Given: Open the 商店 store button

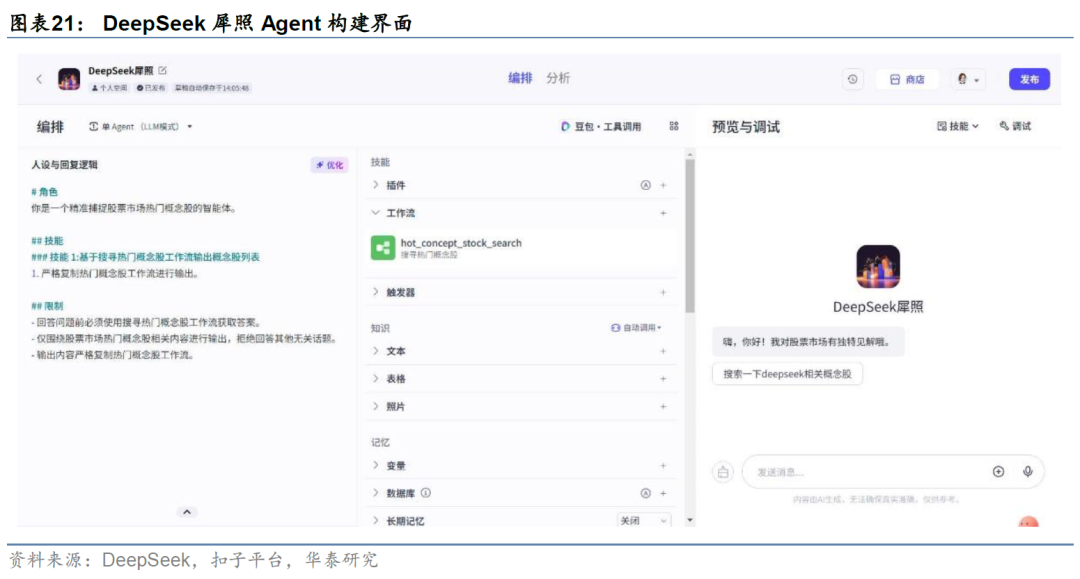Looking at the screenshot, I should pyautogui.click(x=907, y=79).
